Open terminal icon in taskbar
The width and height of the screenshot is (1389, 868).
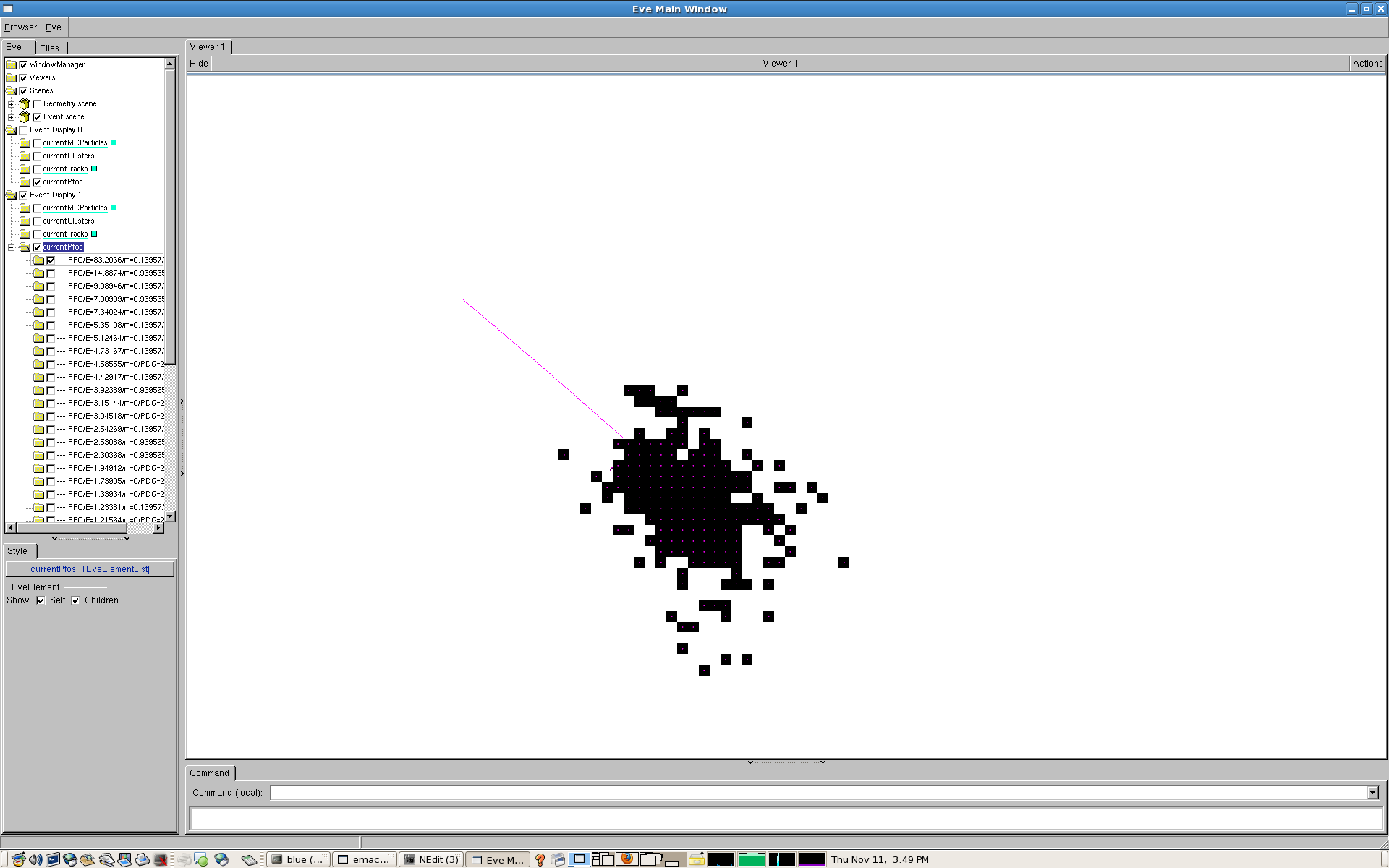click(x=53, y=859)
